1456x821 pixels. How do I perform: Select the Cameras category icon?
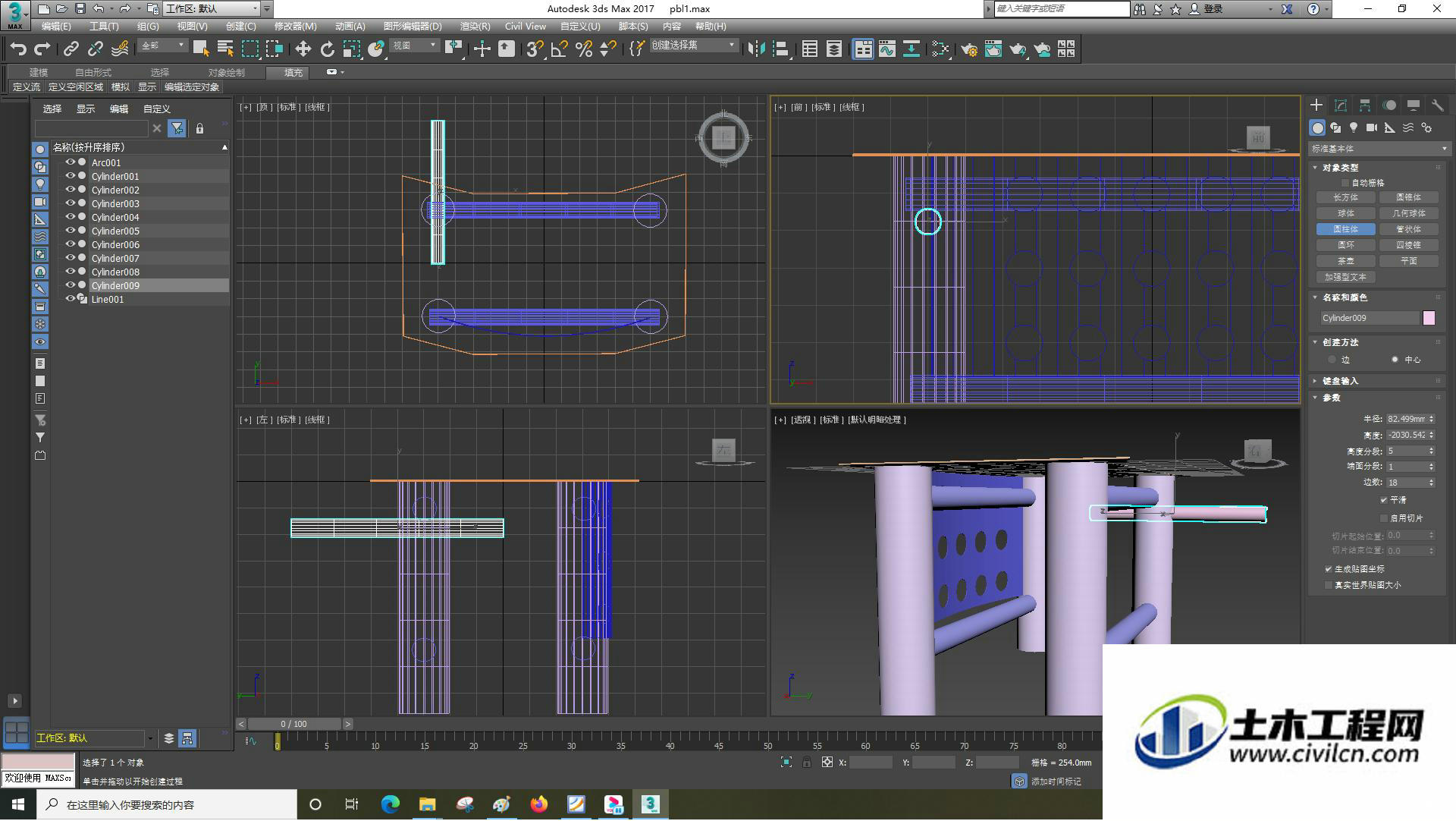tap(1372, 127)
